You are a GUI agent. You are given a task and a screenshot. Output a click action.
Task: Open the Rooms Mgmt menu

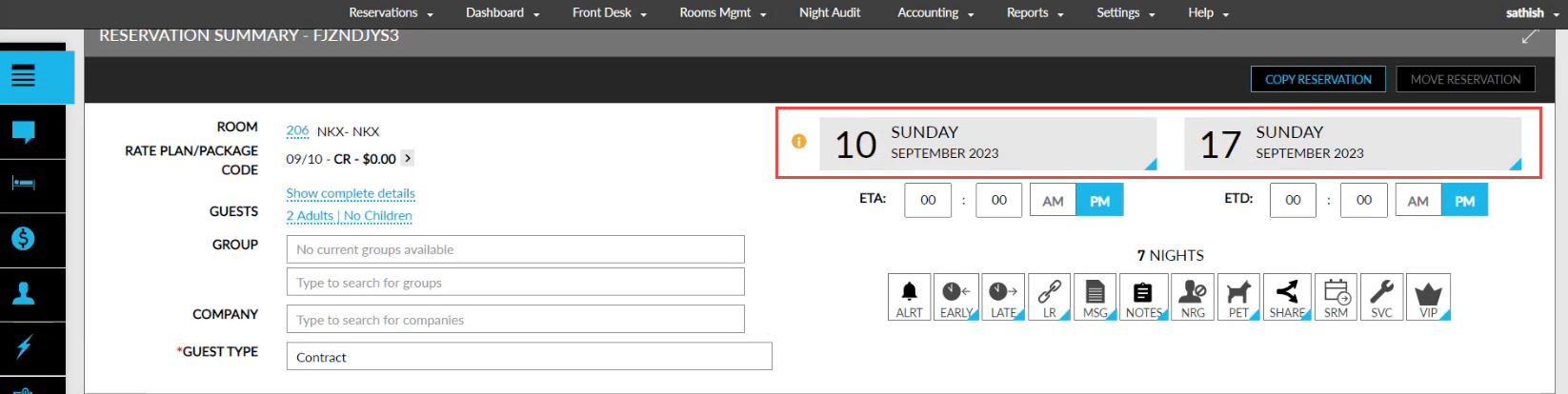(722, 12)
